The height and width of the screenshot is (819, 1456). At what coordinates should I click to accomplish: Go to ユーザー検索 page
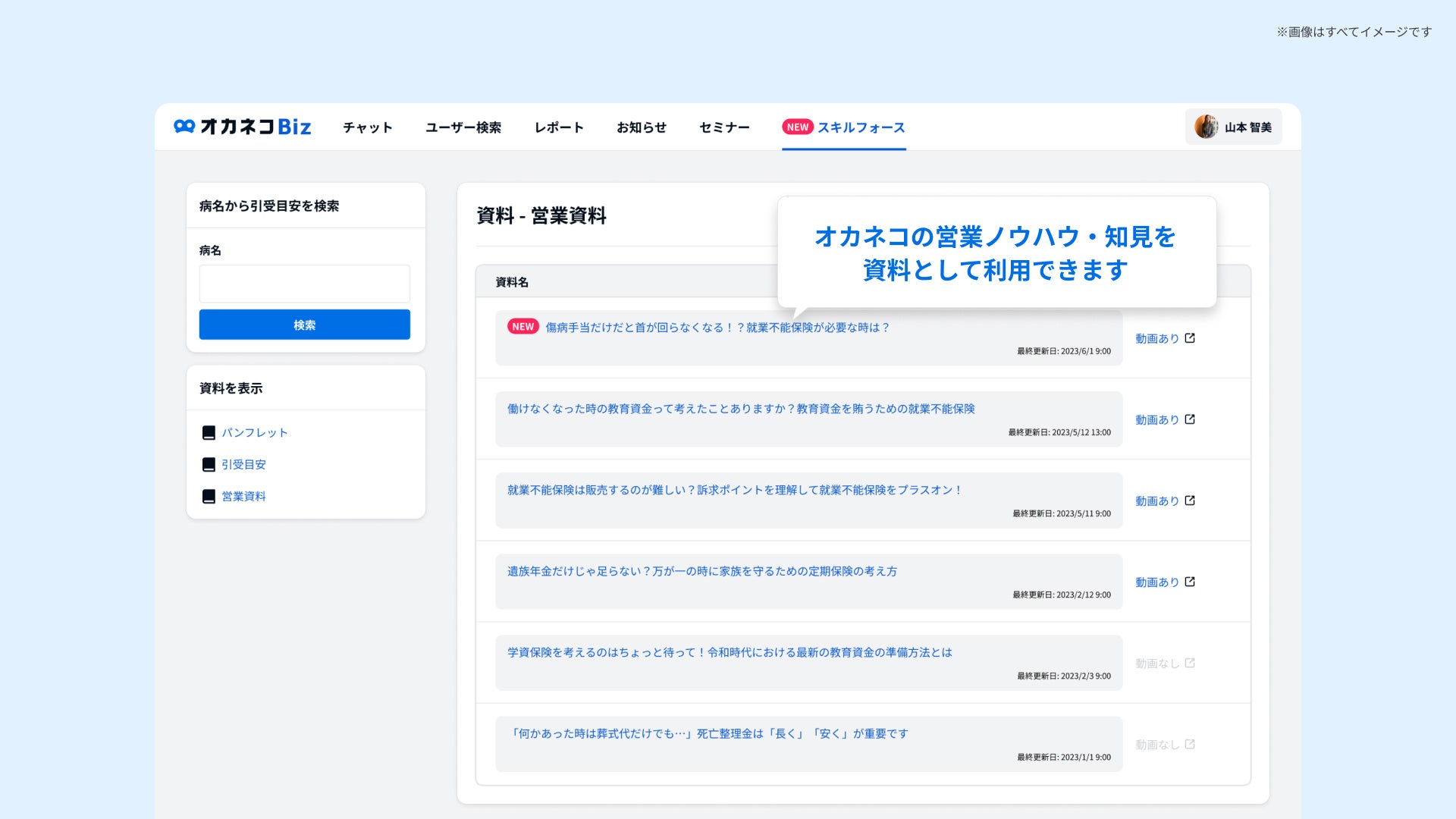(463, 127)
